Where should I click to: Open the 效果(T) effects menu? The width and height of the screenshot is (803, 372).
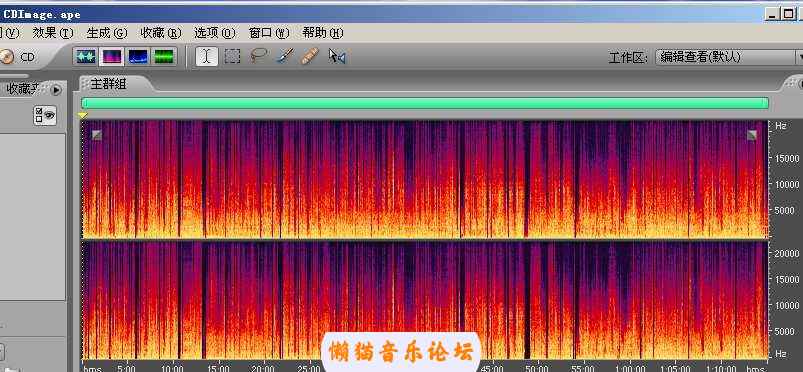pos(53,33)
